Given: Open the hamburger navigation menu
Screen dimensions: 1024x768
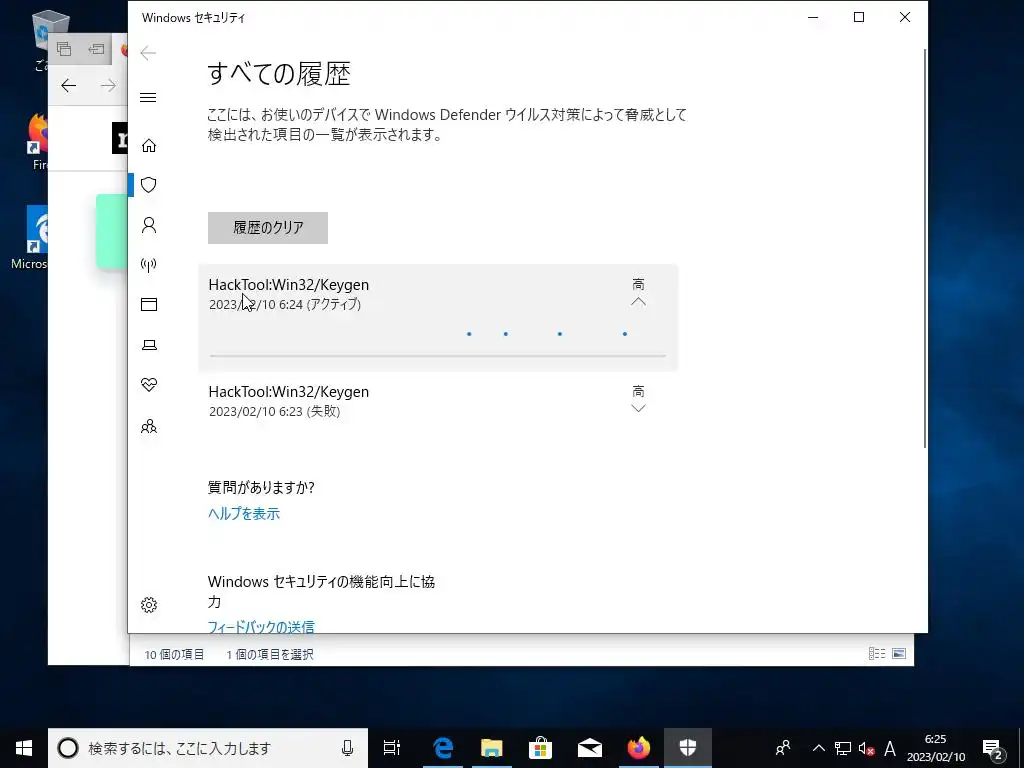Looking at the screenshot, I should pos(148,97).
